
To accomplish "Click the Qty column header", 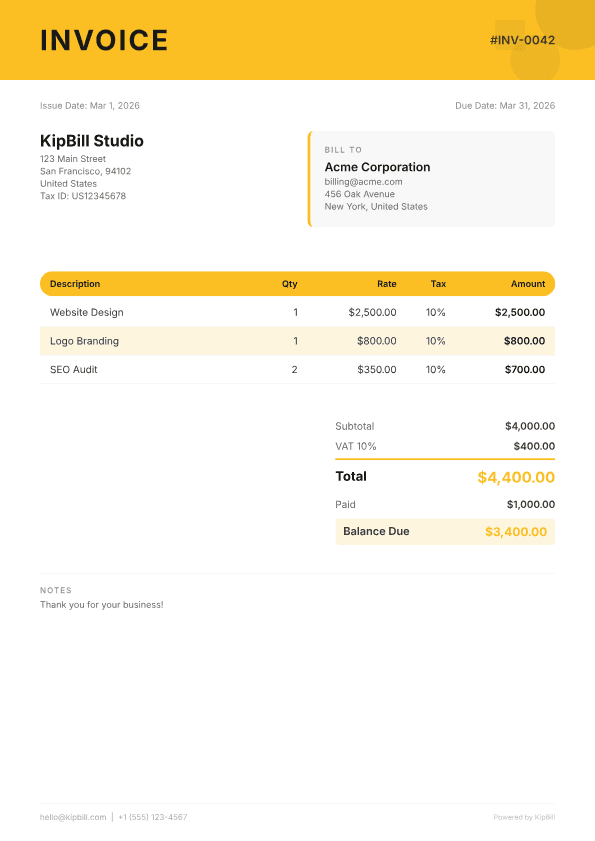I will click(x=290, y=284).
